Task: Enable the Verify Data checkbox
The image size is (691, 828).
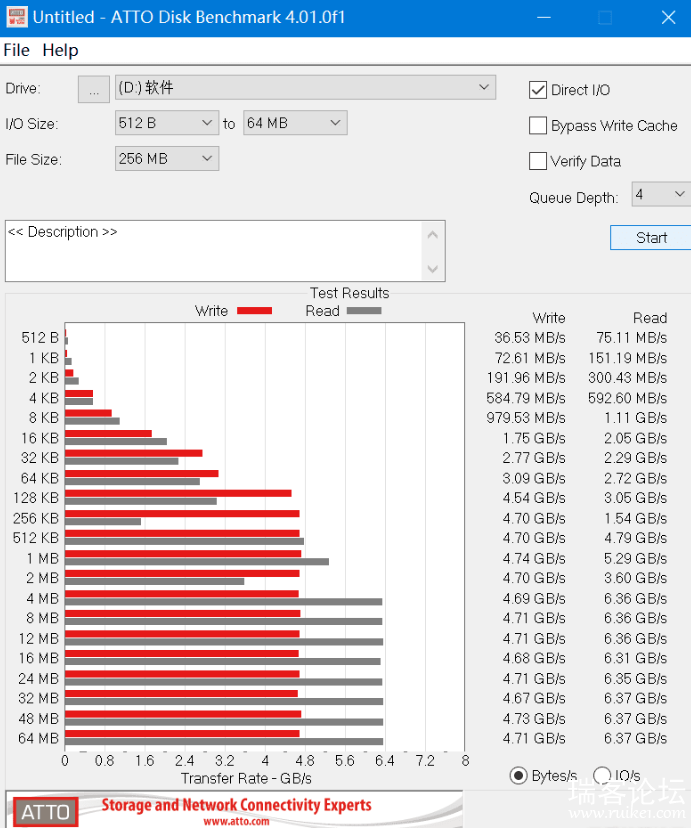Action: click(x=537, y=161)
